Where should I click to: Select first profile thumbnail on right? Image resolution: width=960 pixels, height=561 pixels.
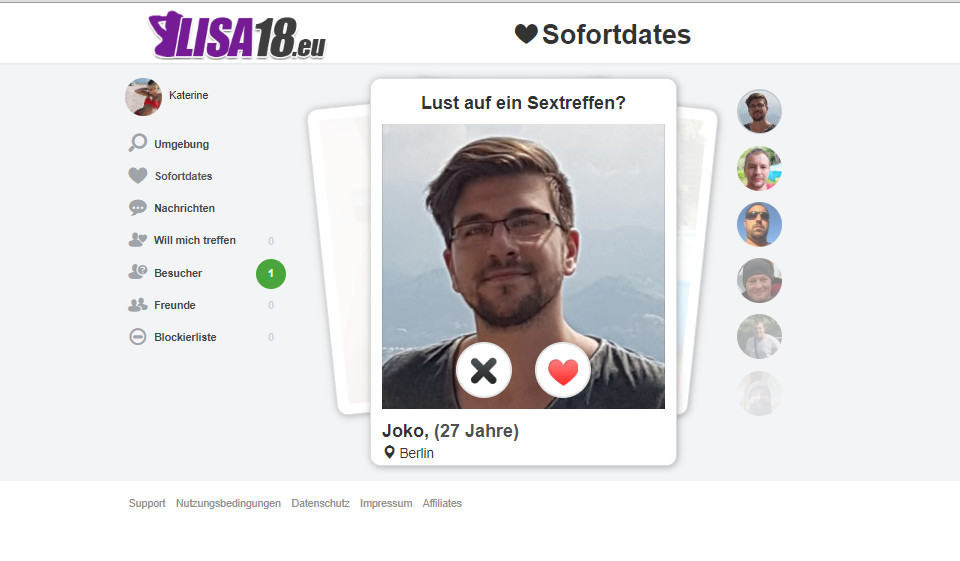[x=759, y=111]
